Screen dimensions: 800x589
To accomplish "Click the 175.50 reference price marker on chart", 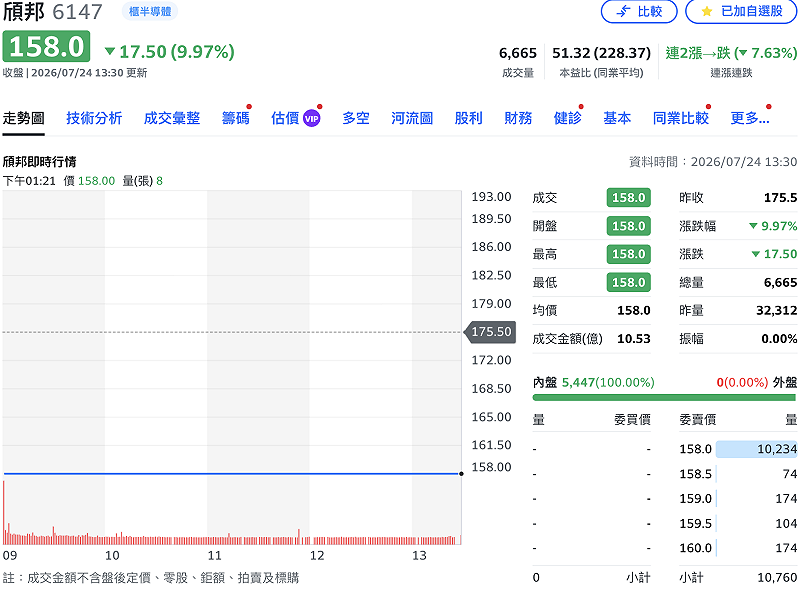I will coord(490,332).
